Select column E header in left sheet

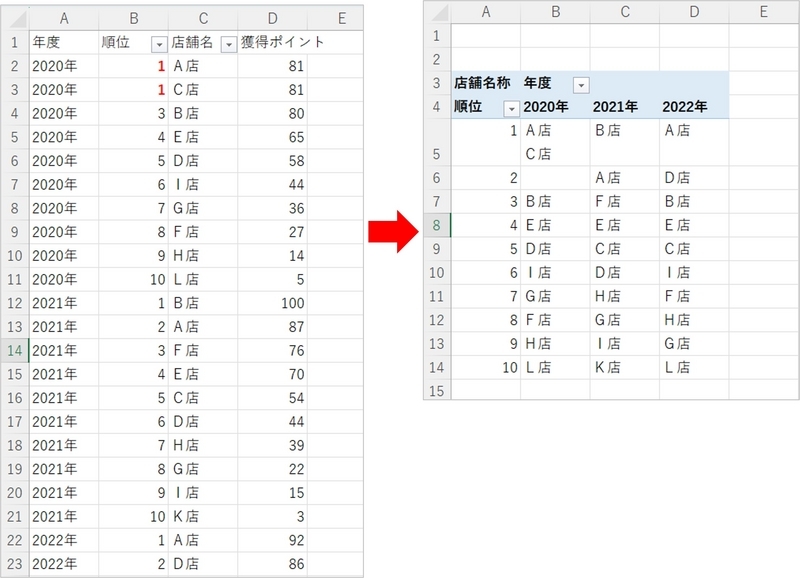point(342,19)
